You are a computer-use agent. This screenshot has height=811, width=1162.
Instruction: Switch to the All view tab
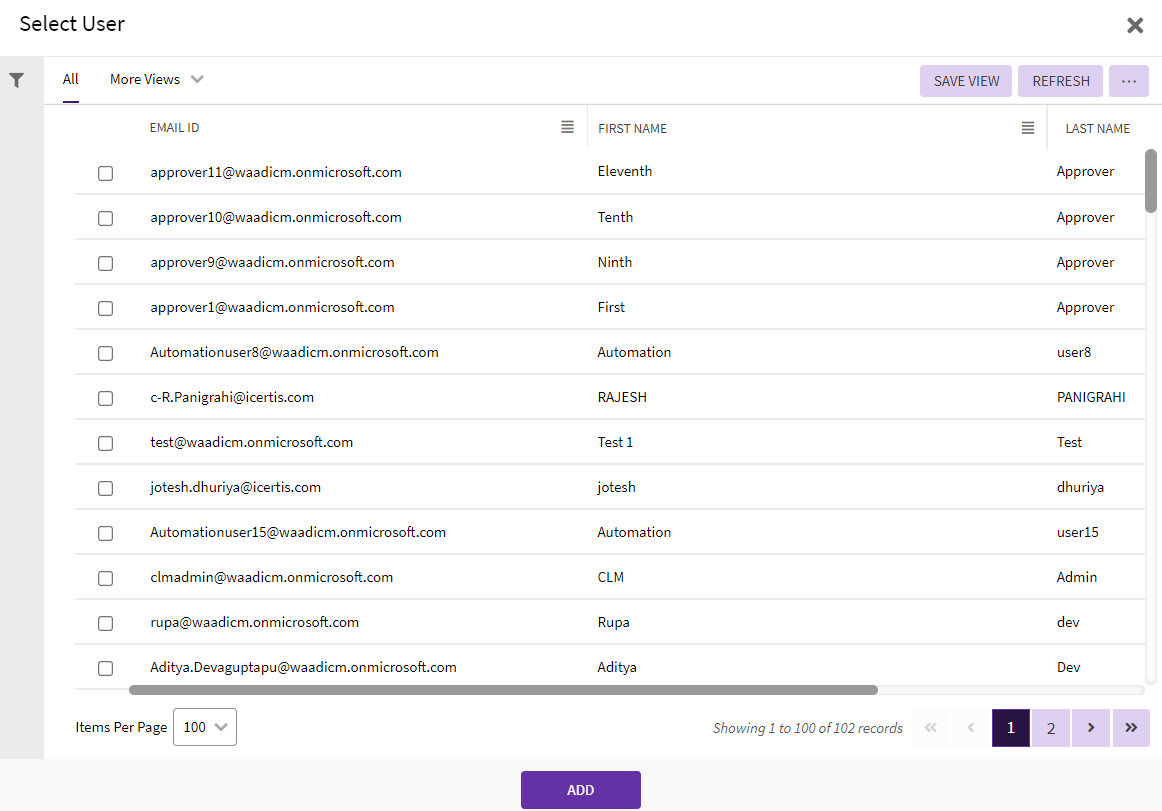70,79
